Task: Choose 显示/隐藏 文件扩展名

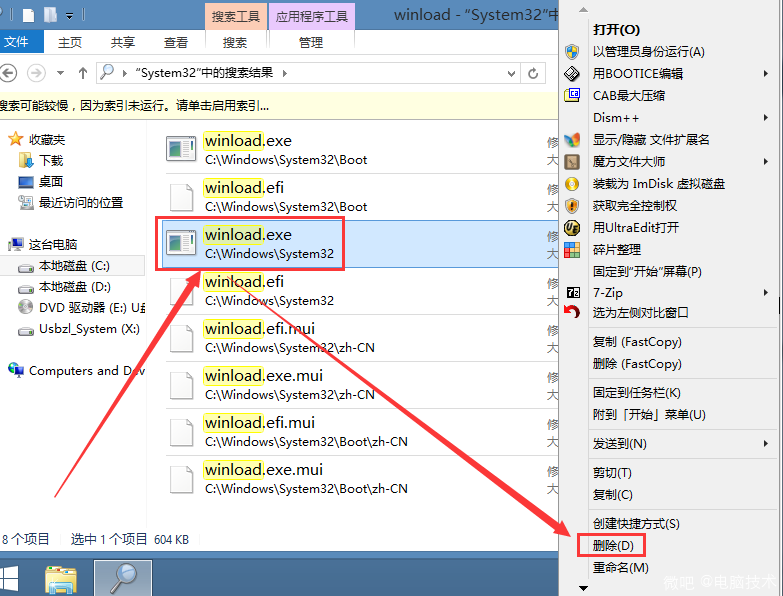Action: point(651,139)
